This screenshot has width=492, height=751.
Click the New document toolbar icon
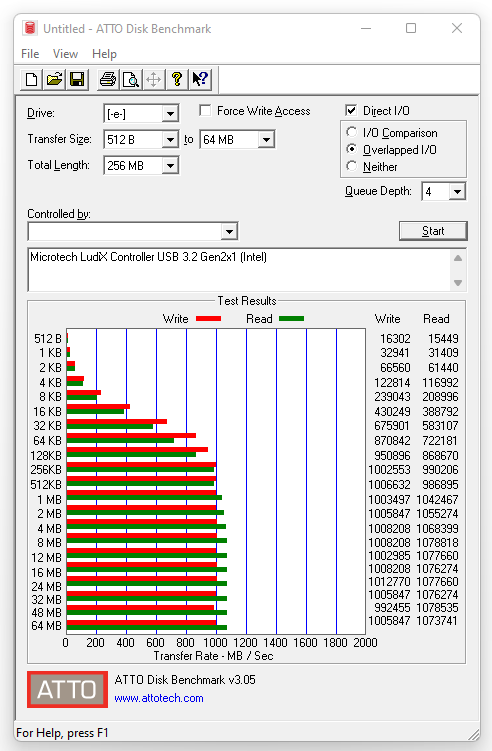[31, 79]
